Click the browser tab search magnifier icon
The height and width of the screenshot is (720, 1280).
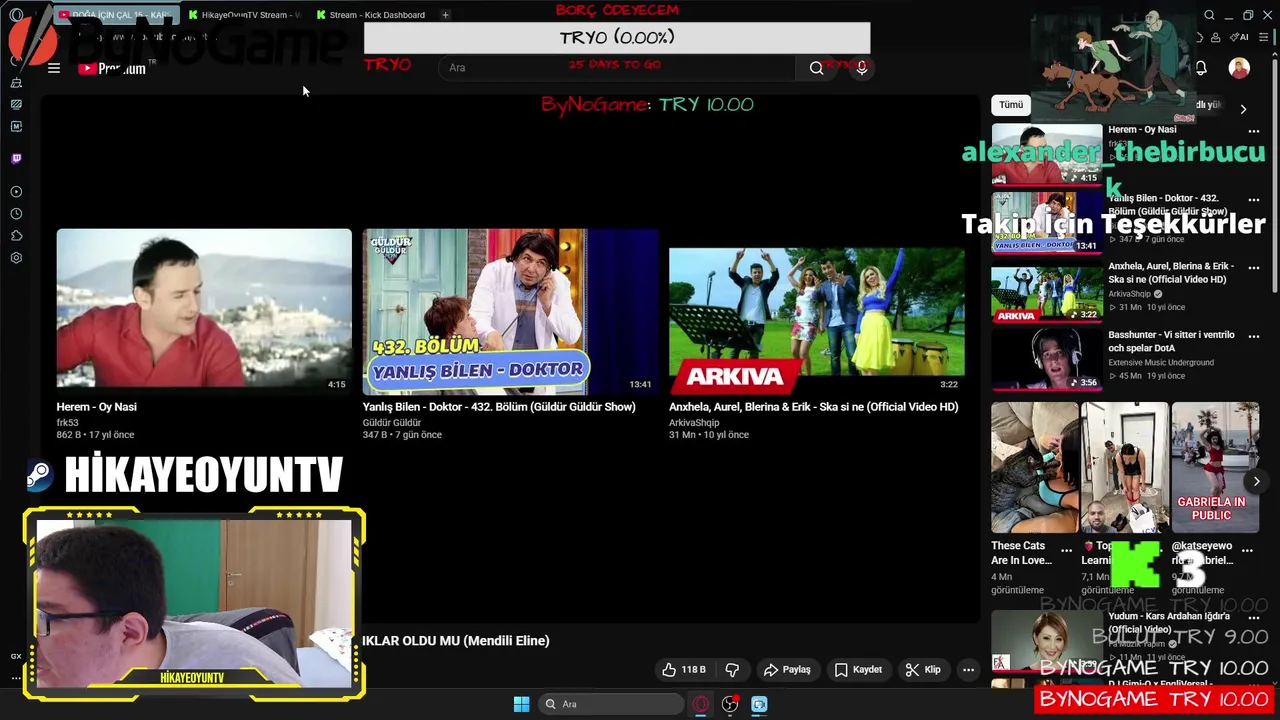1209,15
